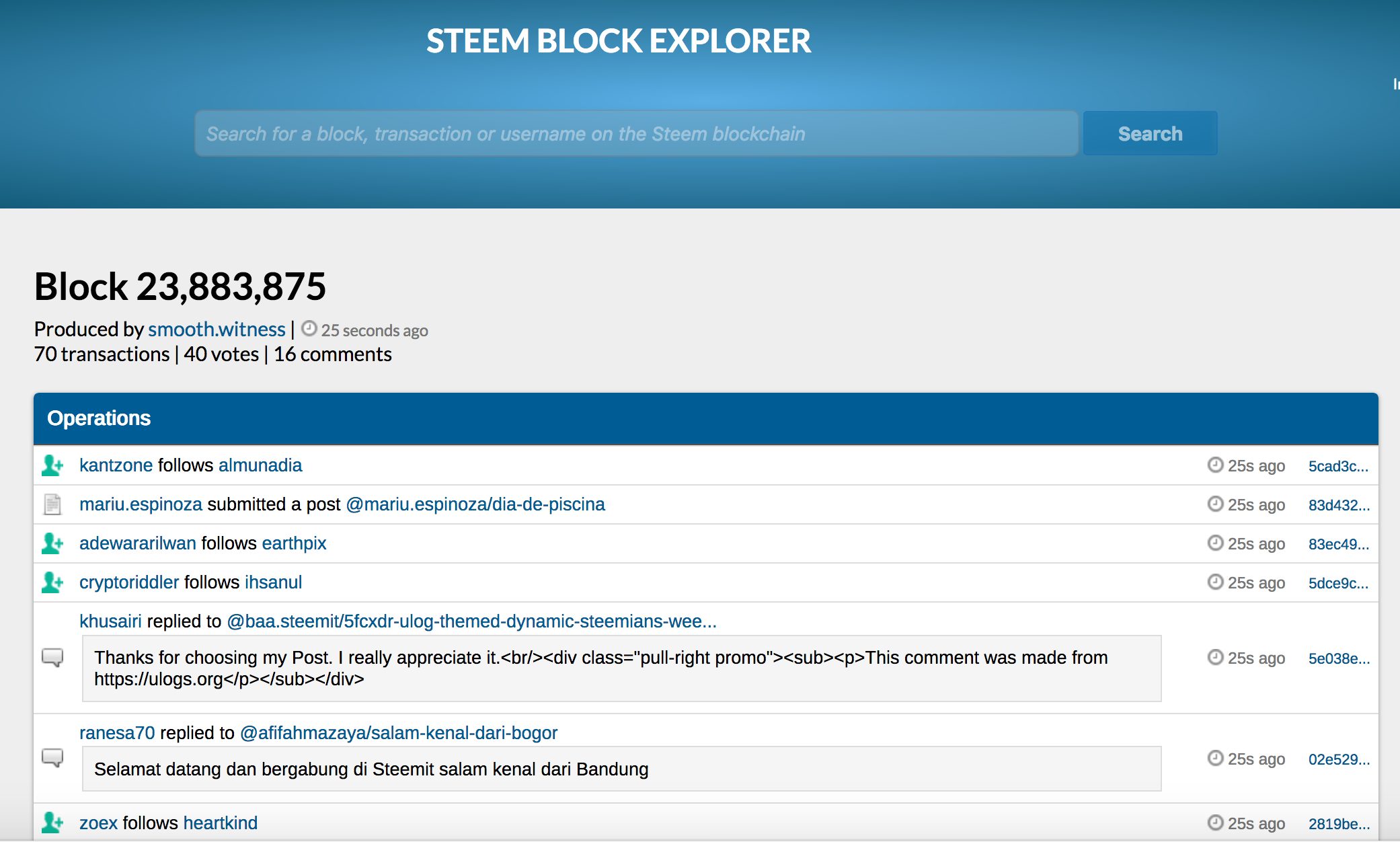Visit the earthpix user profile
The height and width of the screenshot is (842, 1400).
[294, 543]
